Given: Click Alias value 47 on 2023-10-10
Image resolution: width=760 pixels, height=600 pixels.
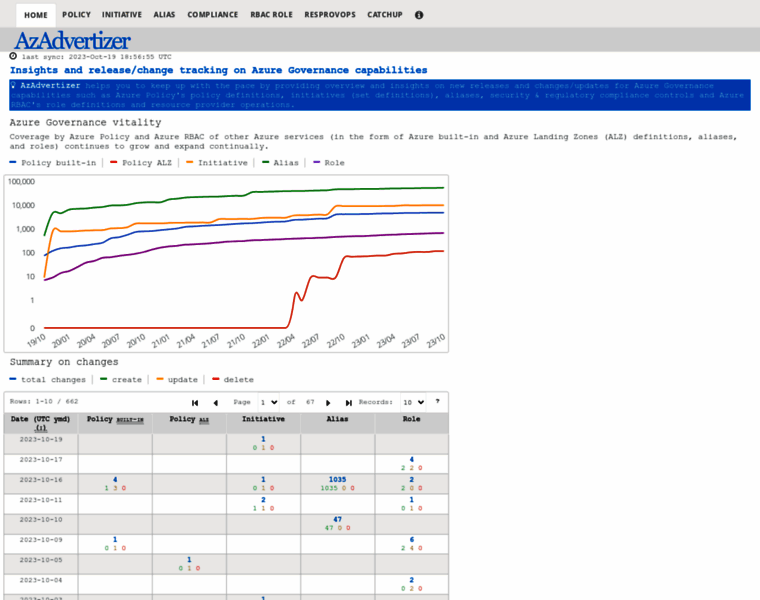Looking at the screenshot, I should tap(337, 519).
